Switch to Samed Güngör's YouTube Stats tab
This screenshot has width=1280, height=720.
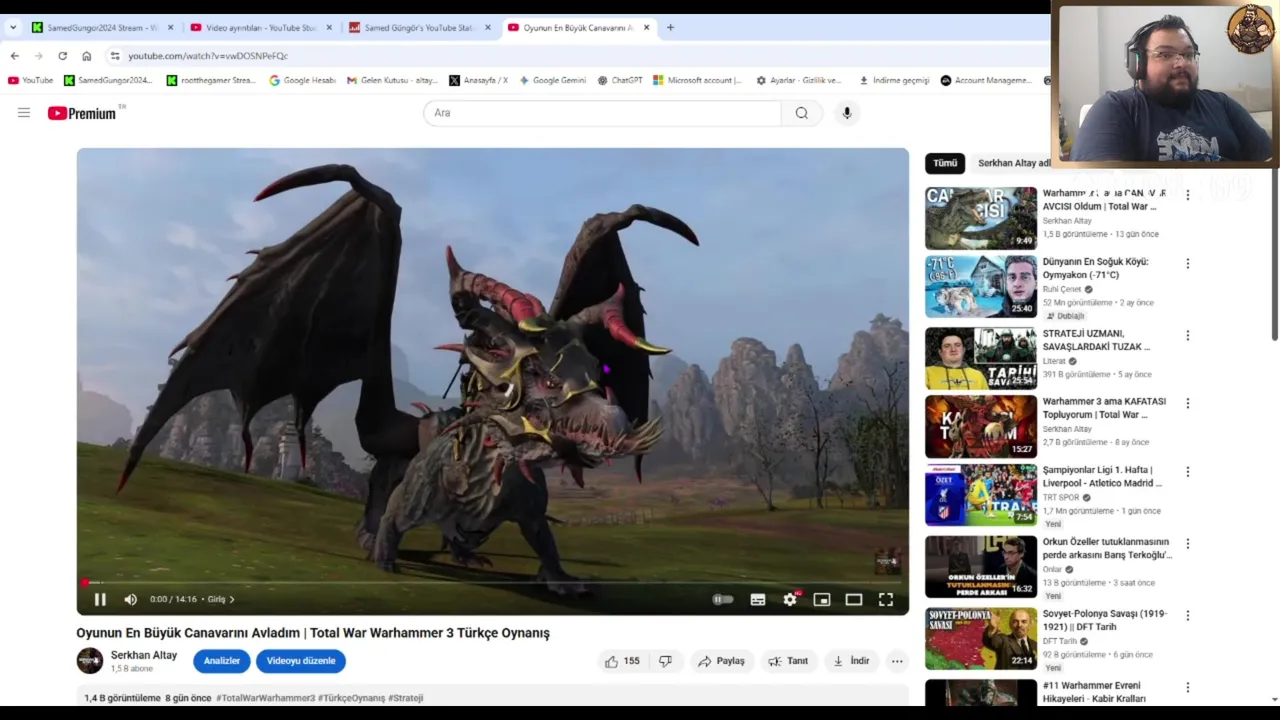pyautogui.click(x=418, y=27)
